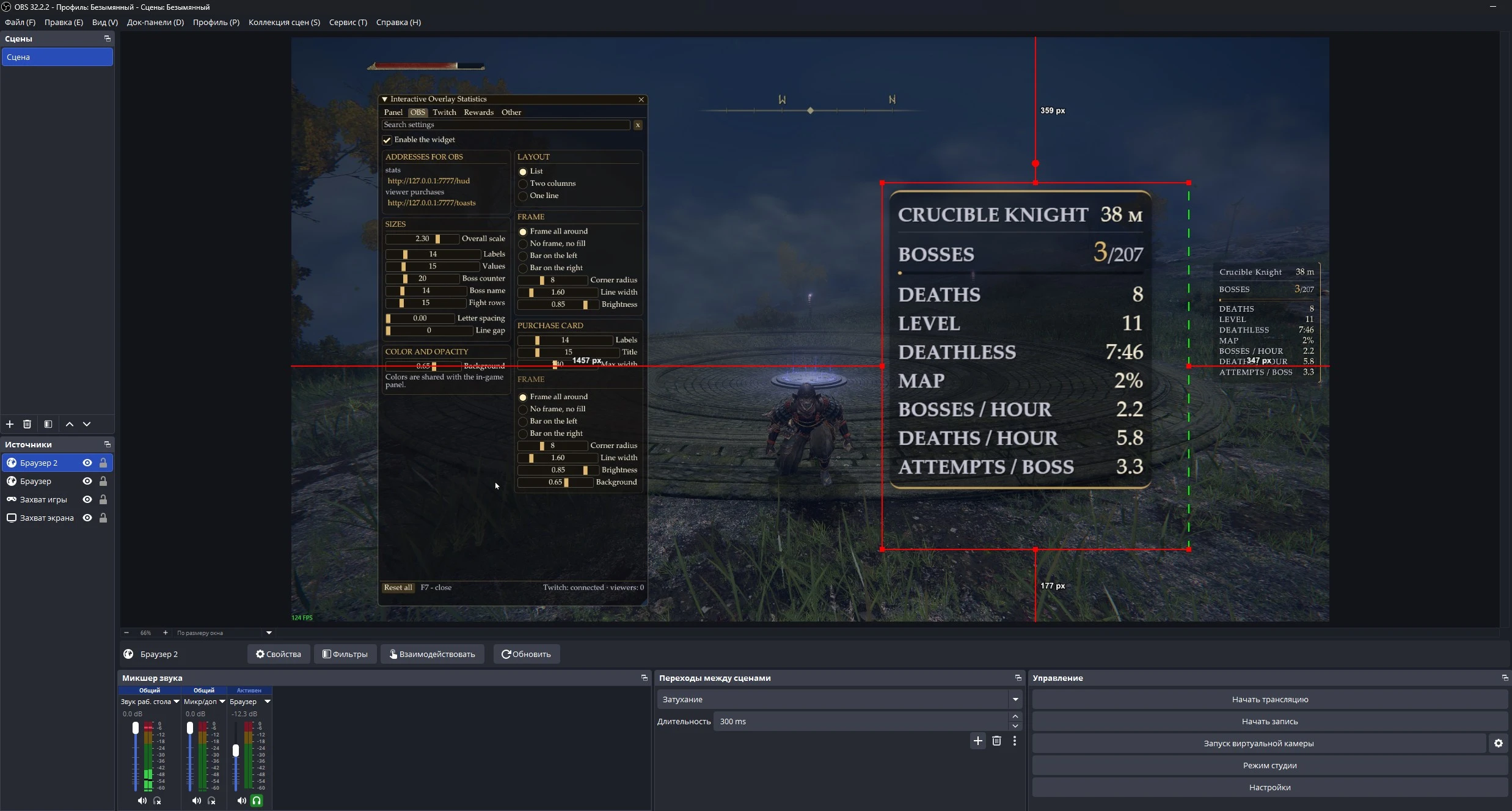Remove the scene transition with the trash icon
The width and height of the screenshot is (1512, 811).
coord(996,741)
